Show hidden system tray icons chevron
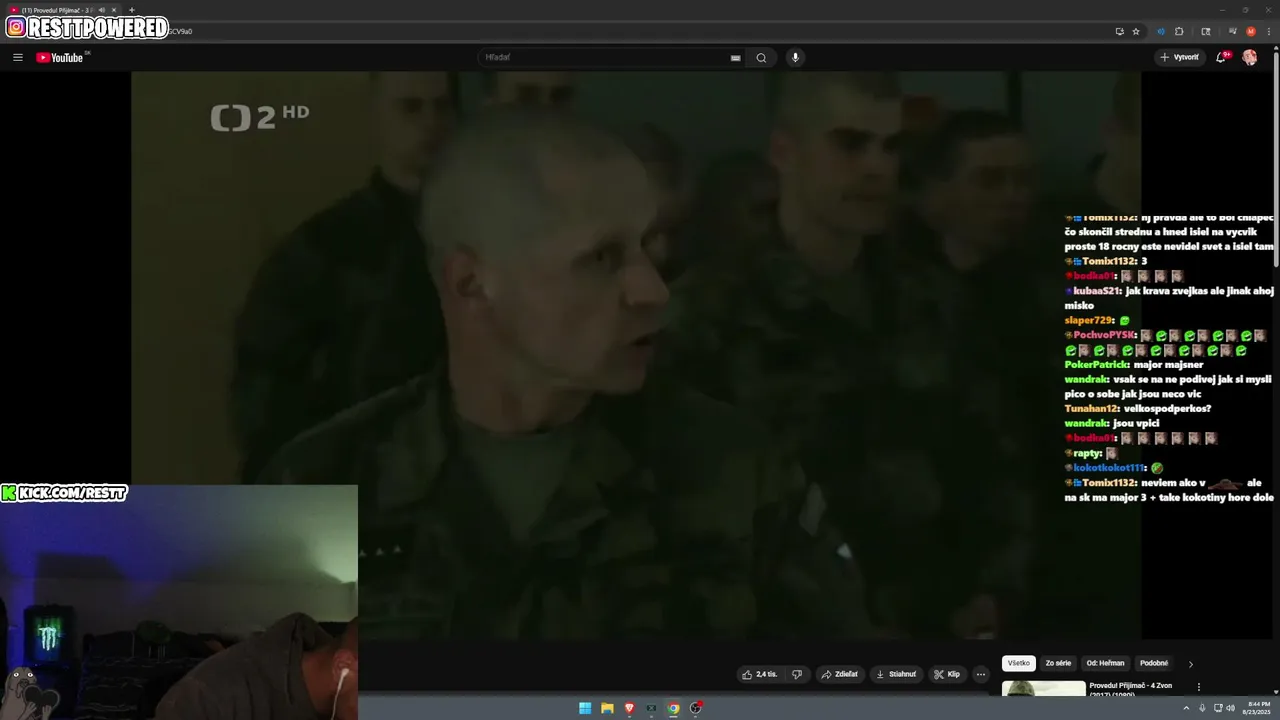Viewport: 1280px width, 720px height. coord(1186,708)
